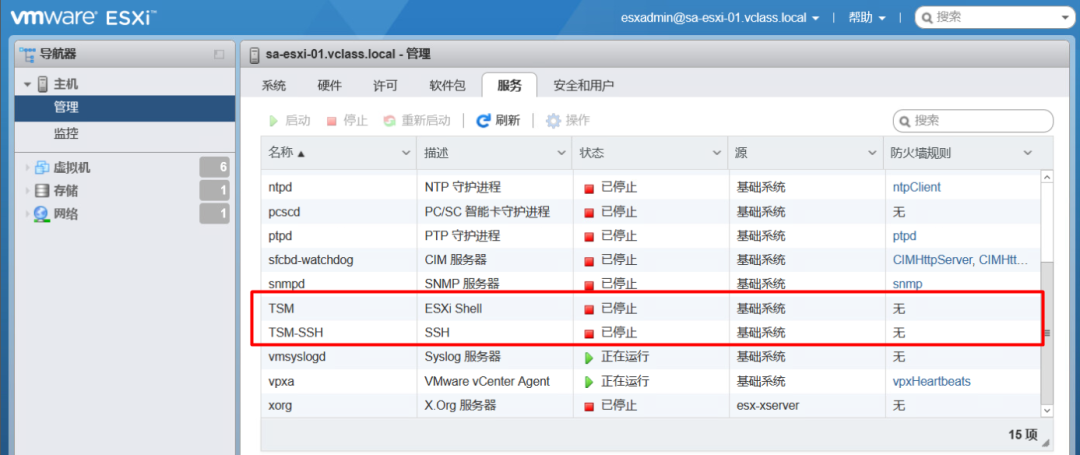Image resolution: width=1080 pixels, height=455 pixels.
Task: Collapse the Navigator panel with minimize icon
Action: click(x=219, y=54)
